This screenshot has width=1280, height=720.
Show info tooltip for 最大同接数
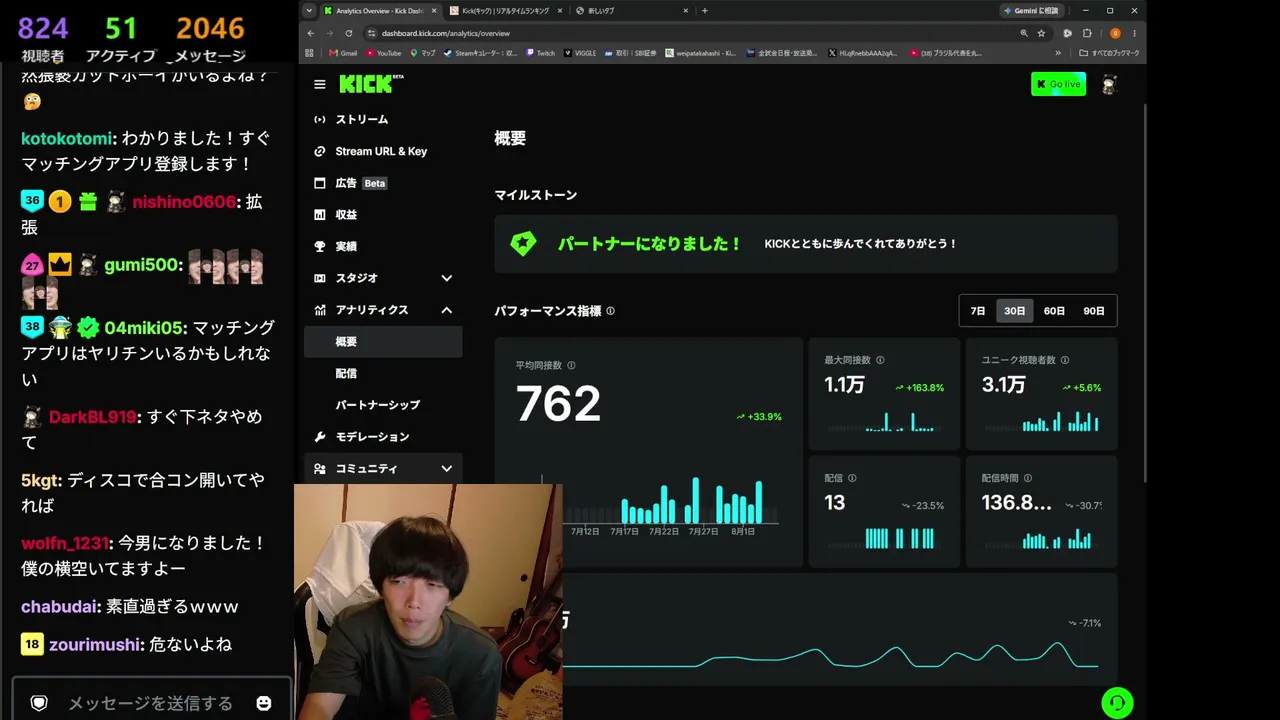pos(880,360)
